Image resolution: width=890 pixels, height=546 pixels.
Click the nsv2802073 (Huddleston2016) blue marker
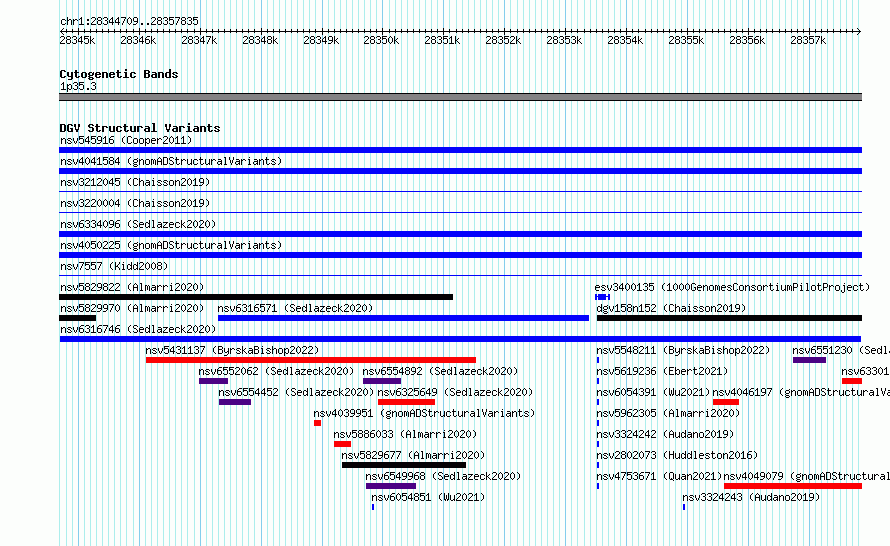598,465
